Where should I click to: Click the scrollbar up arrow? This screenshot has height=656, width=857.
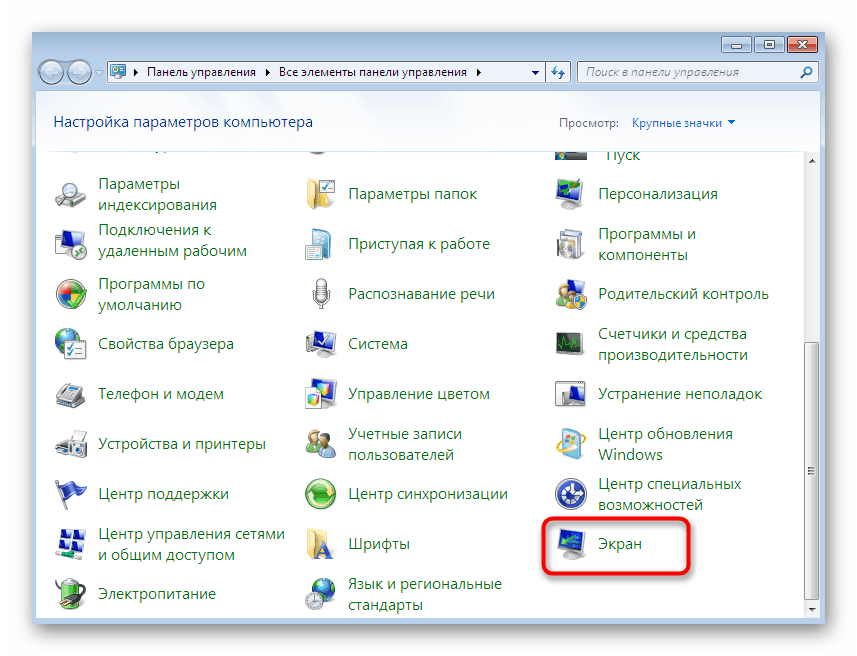[x=812, y=161]
